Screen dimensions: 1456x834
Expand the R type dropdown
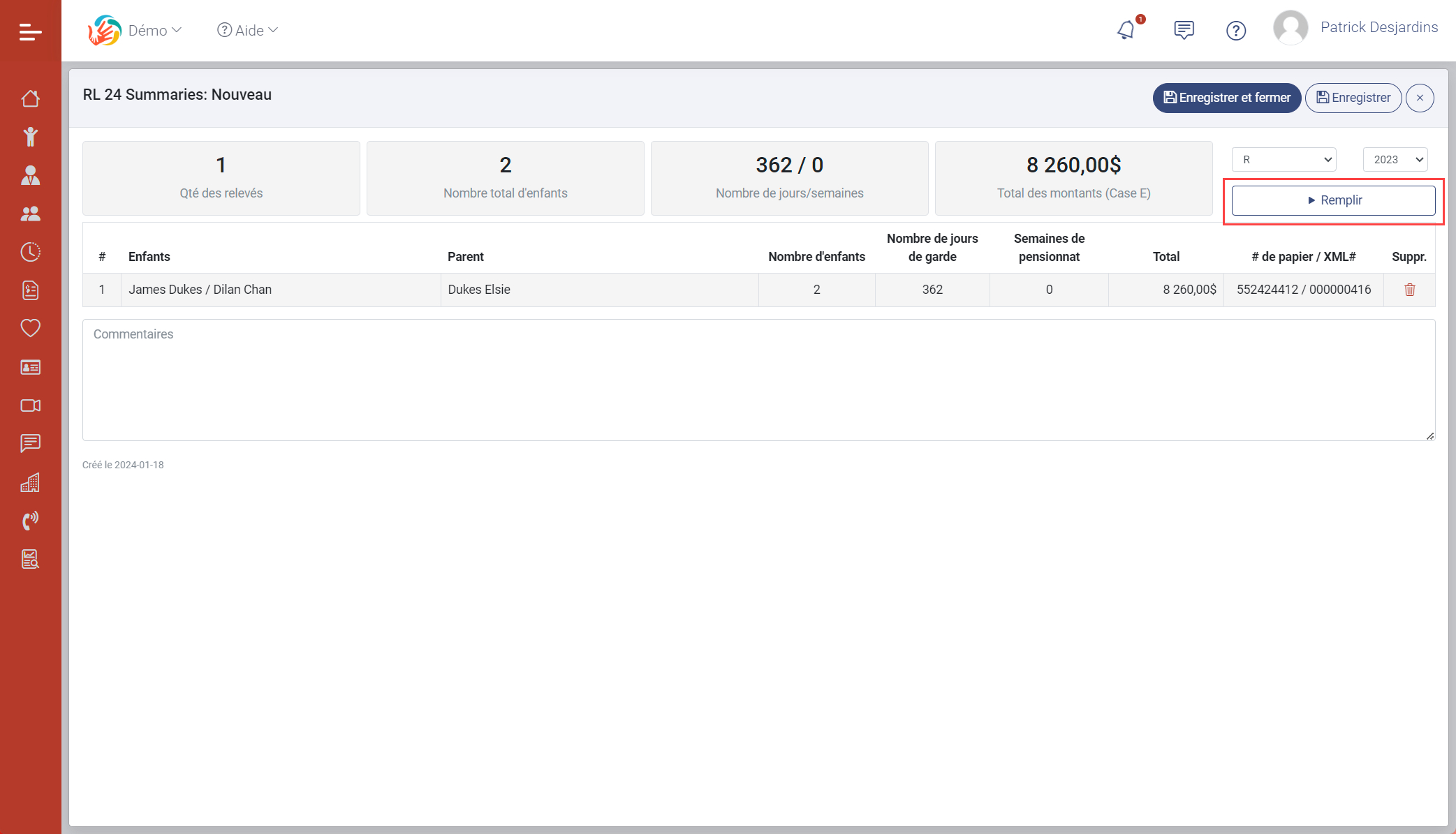pos(1284,160)
